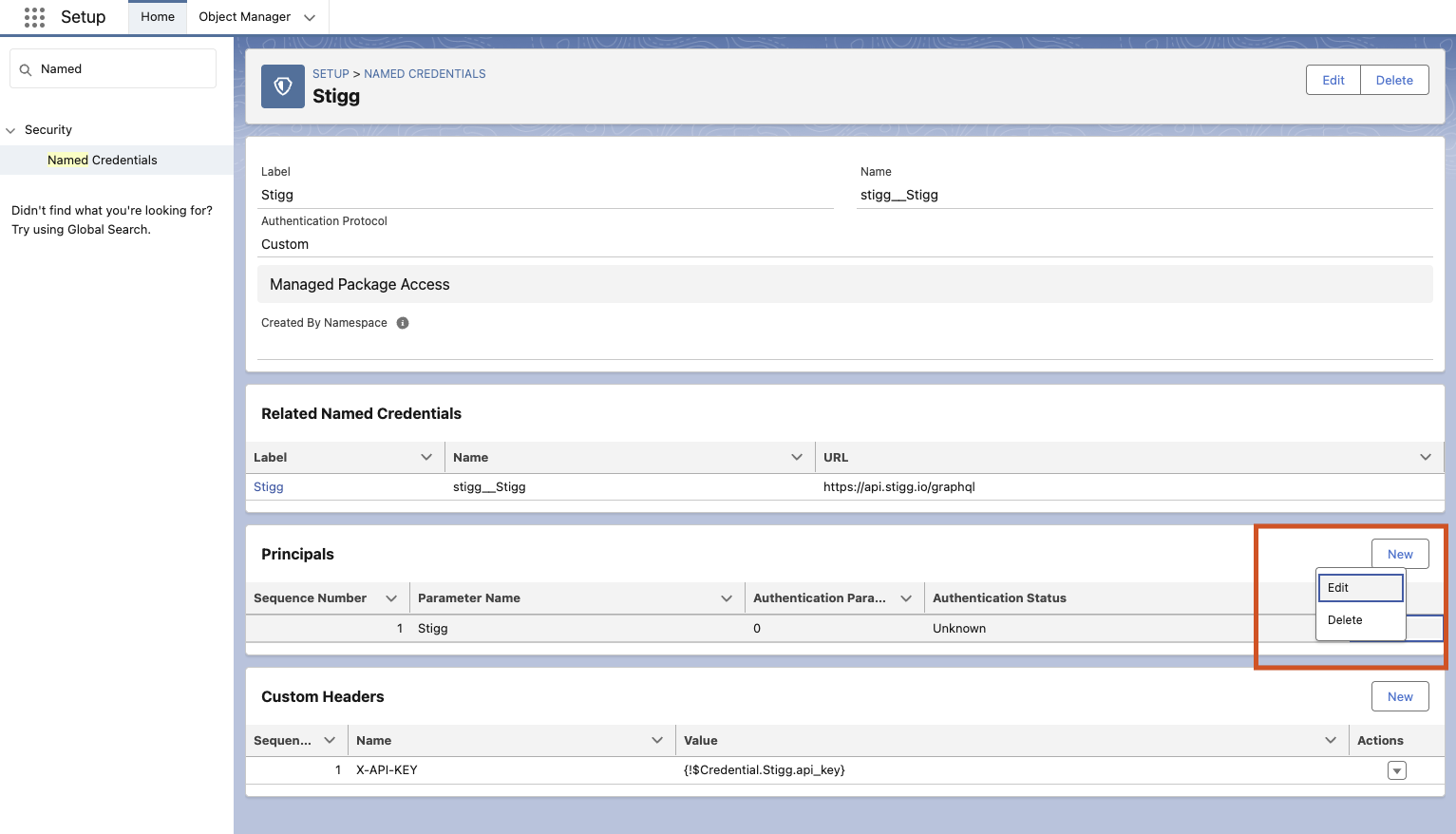The image size is (1456, 834).
Task: Open the Stigg related named credential link
Action: click(x=269, y=487)
